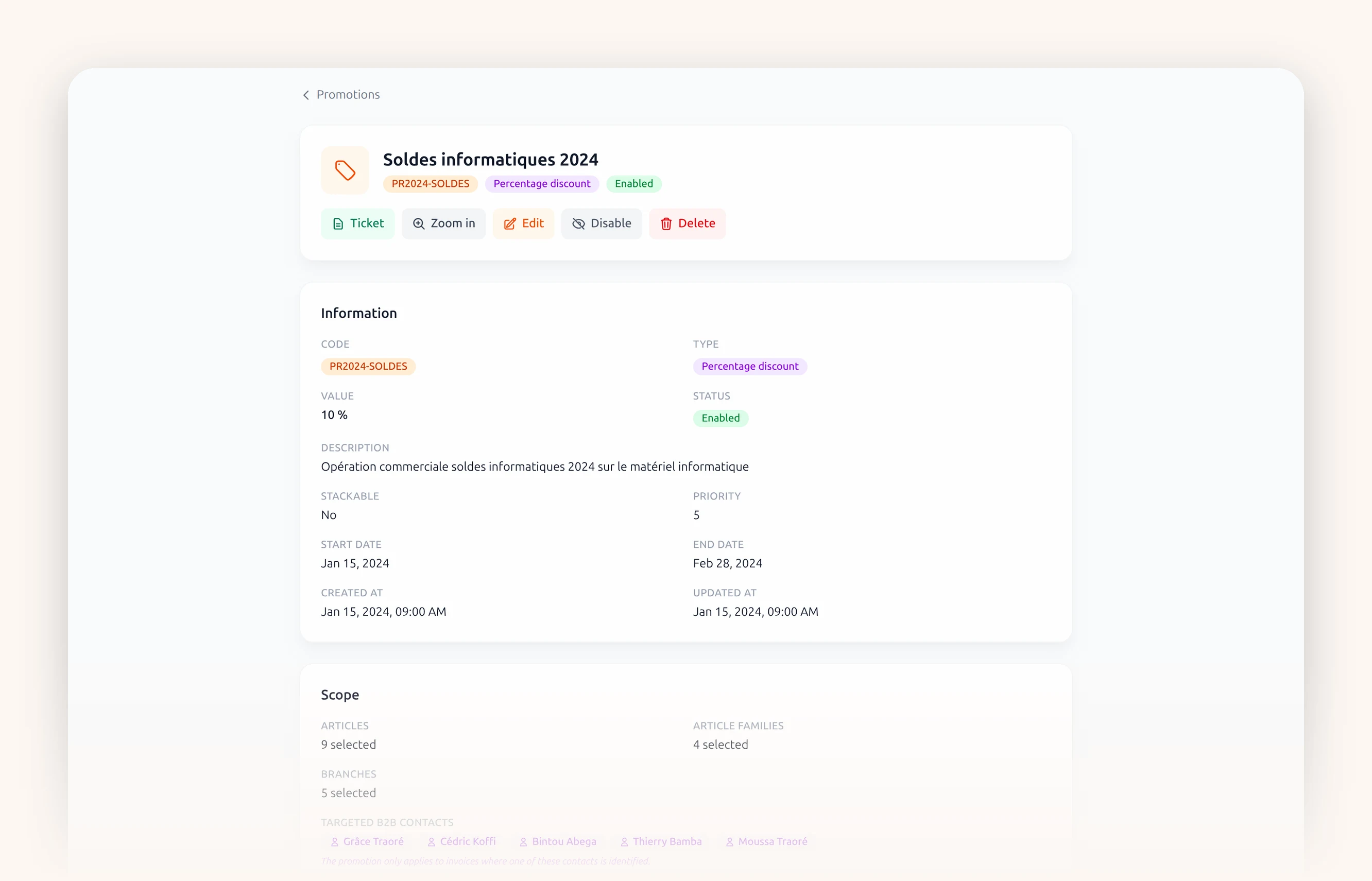Image resolution: width=1372 pixels, height=881 pixels.
Task: Click "9 selected" under Articles
Action: coord(349,744)
